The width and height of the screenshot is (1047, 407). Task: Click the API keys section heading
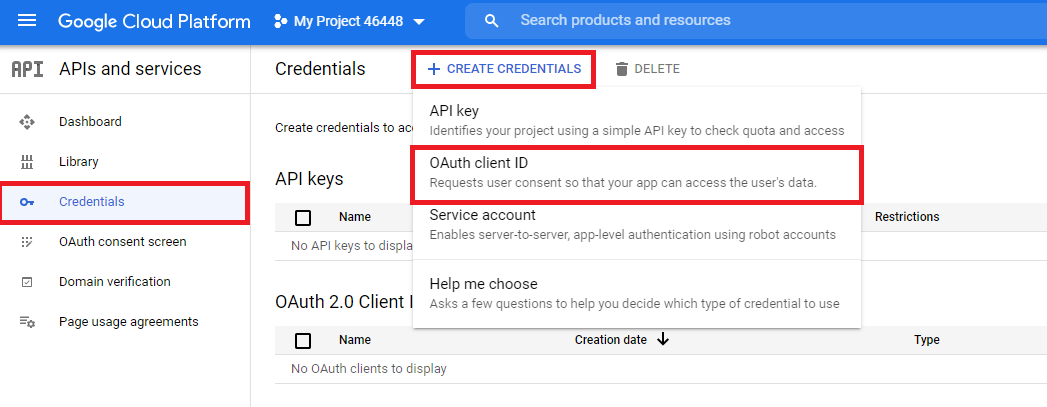[x=309, y=179]
